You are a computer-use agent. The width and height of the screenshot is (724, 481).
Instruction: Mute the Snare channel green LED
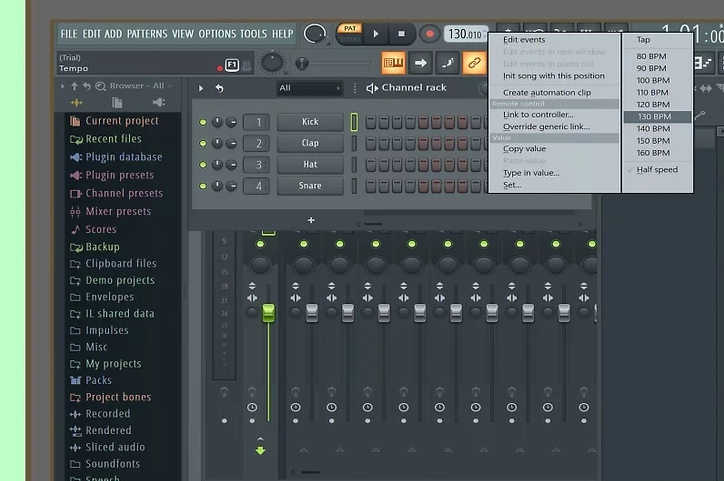coord(203,186)
